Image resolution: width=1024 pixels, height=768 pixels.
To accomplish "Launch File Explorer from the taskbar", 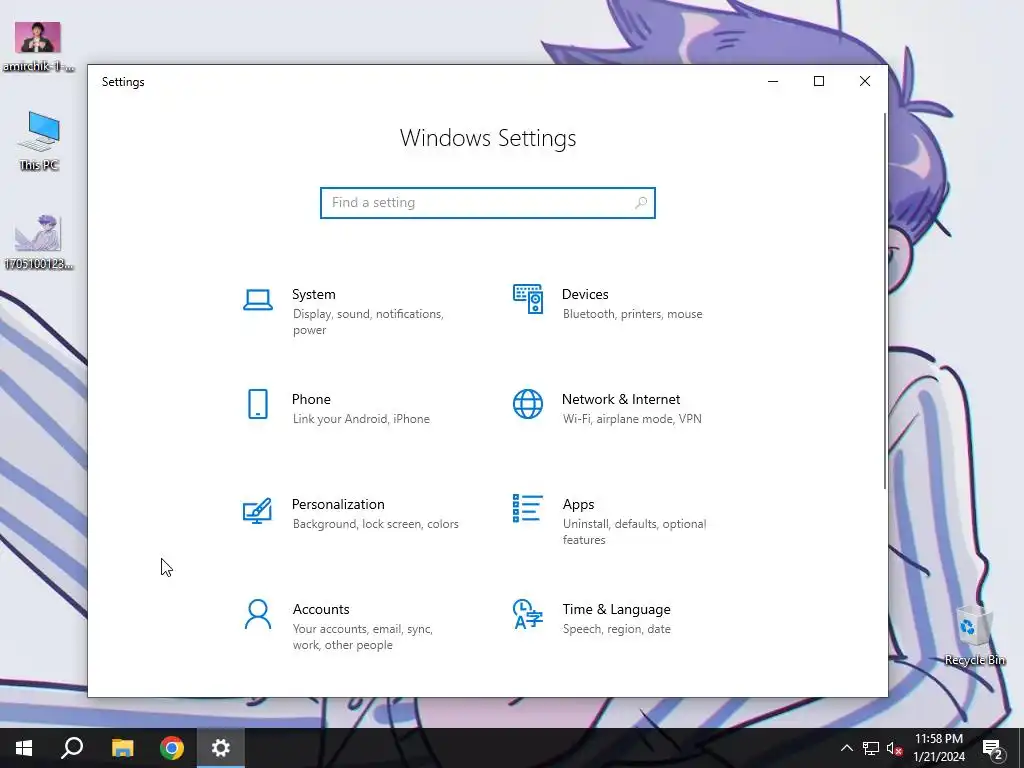I will (122, 748).
